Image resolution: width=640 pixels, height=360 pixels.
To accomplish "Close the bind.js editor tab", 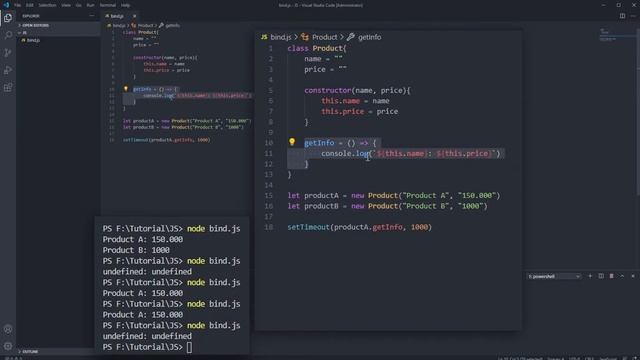I will coord(134,16).
